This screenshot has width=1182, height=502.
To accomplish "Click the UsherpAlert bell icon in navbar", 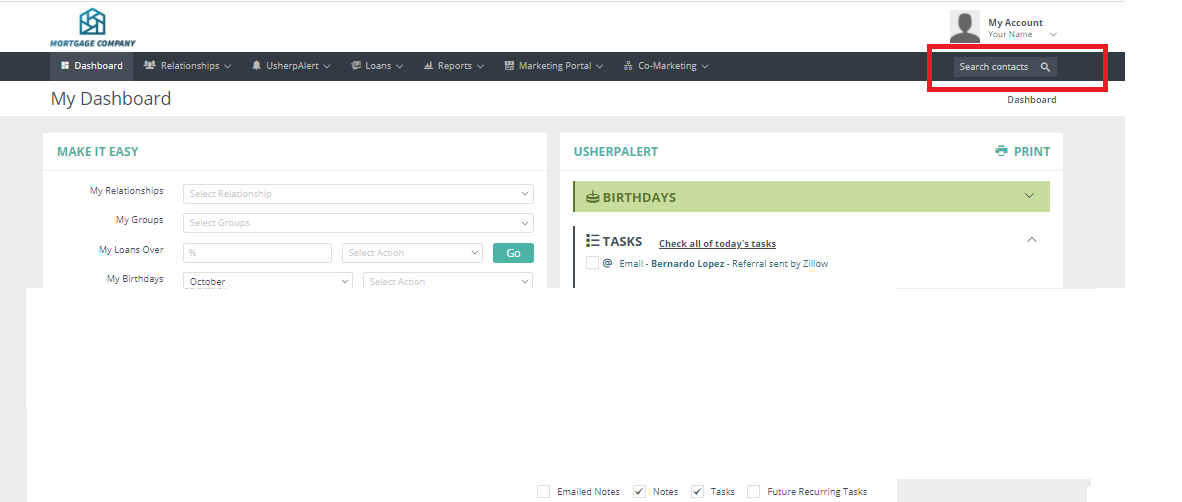I will click(x=257, y=66).
